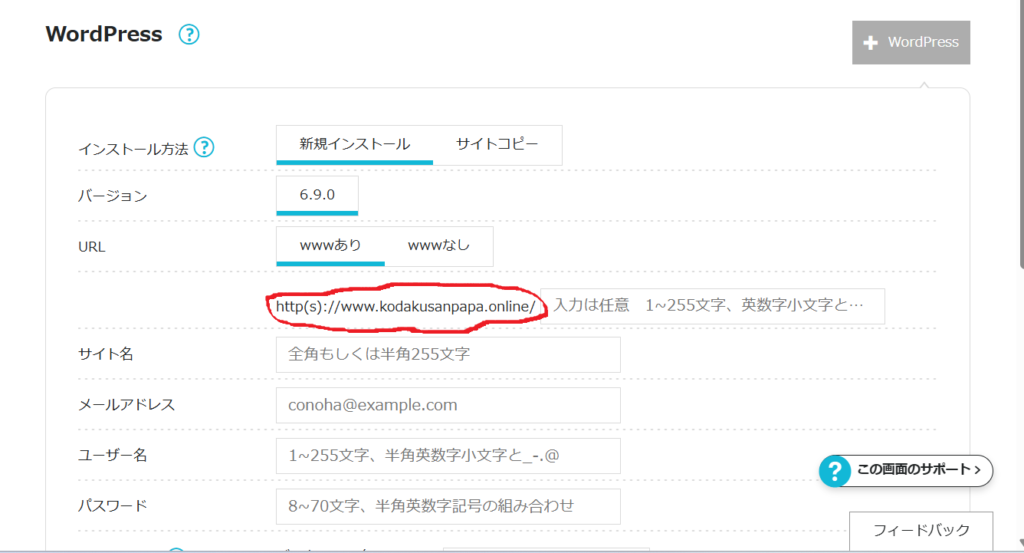Click the plus icon on WordPress button
This screenshot has height=553, width=1024.
point(870,43)
